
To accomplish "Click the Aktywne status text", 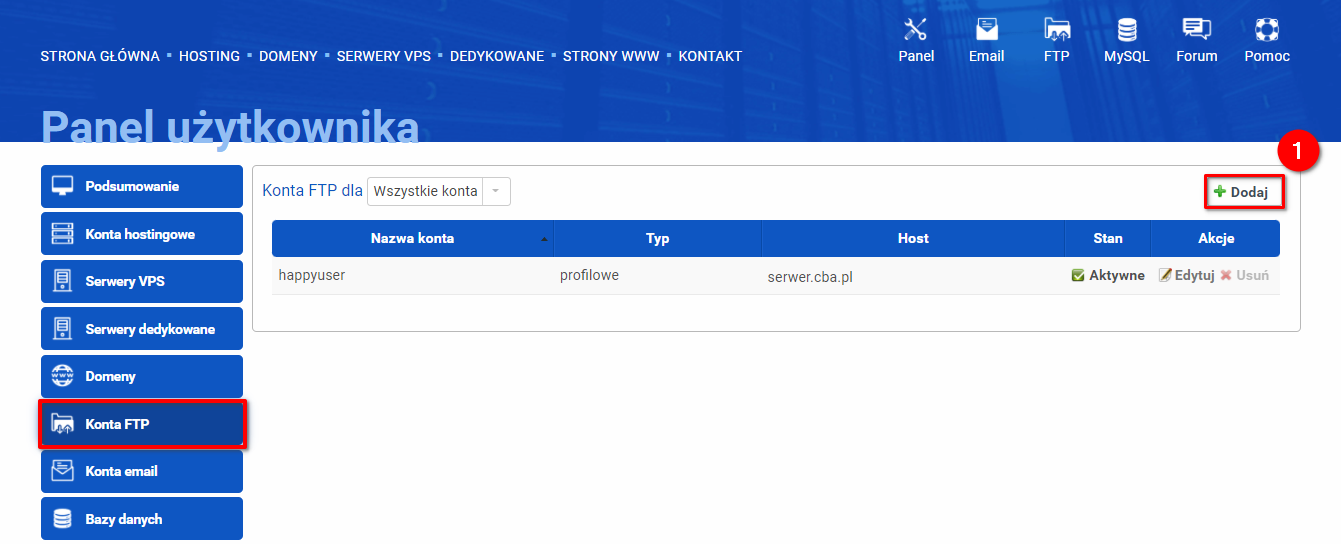I will (x=1117, y=275).
